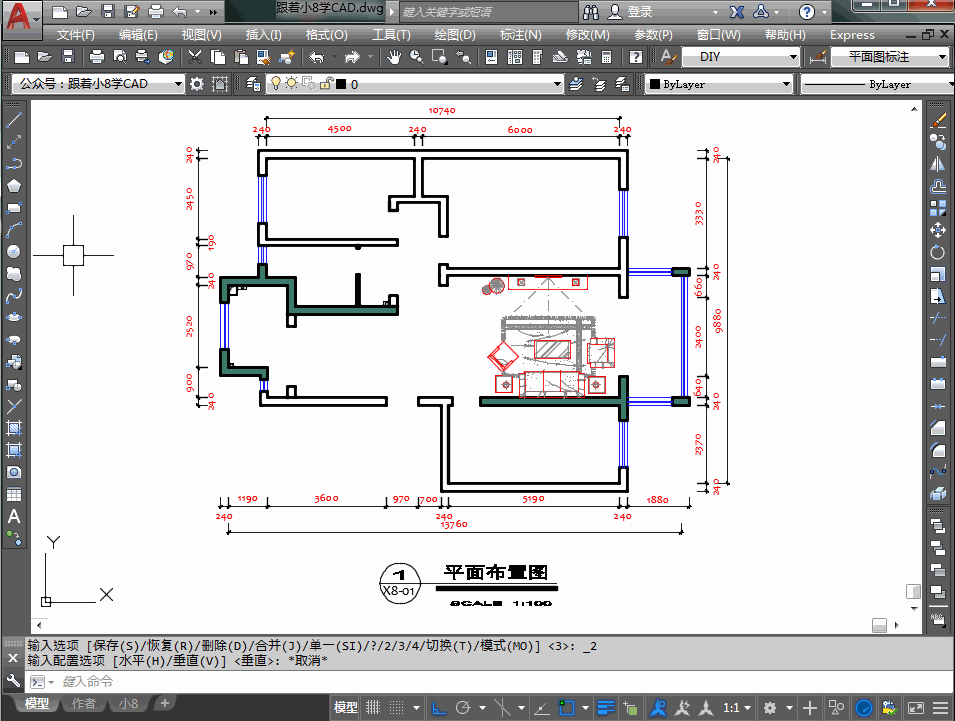Open the 1:1 annotation scale dropdown

737,708
